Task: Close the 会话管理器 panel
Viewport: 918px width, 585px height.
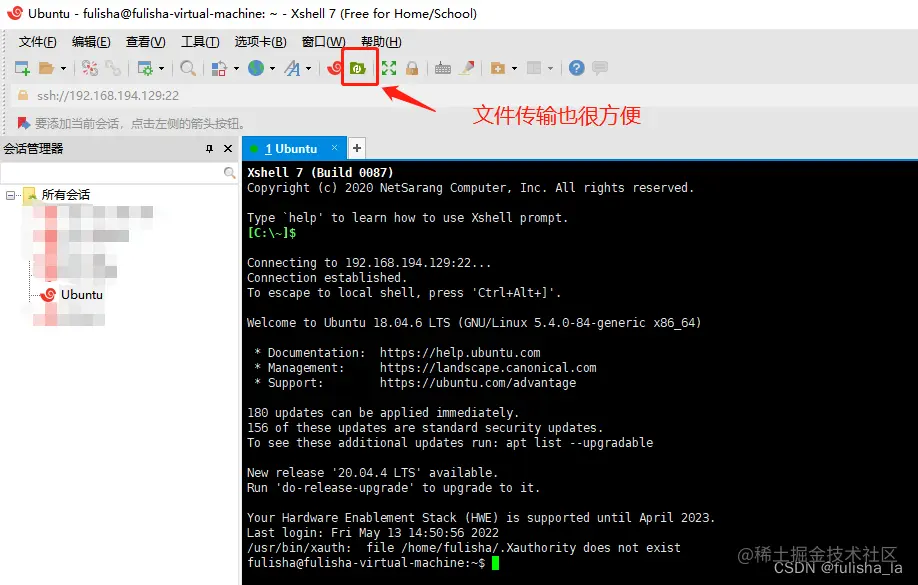Action: click(228, 149)
